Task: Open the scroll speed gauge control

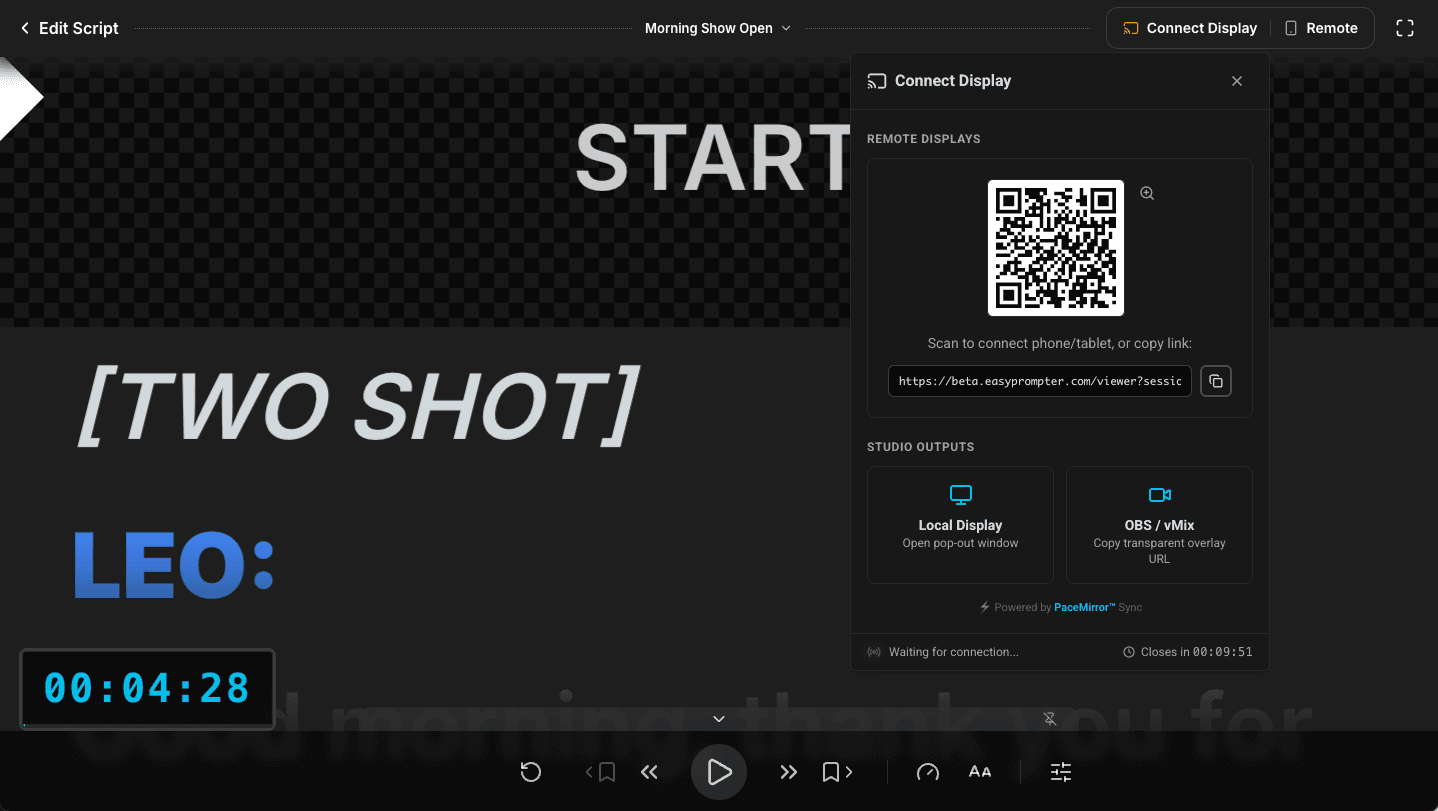Action: (928, 772)
